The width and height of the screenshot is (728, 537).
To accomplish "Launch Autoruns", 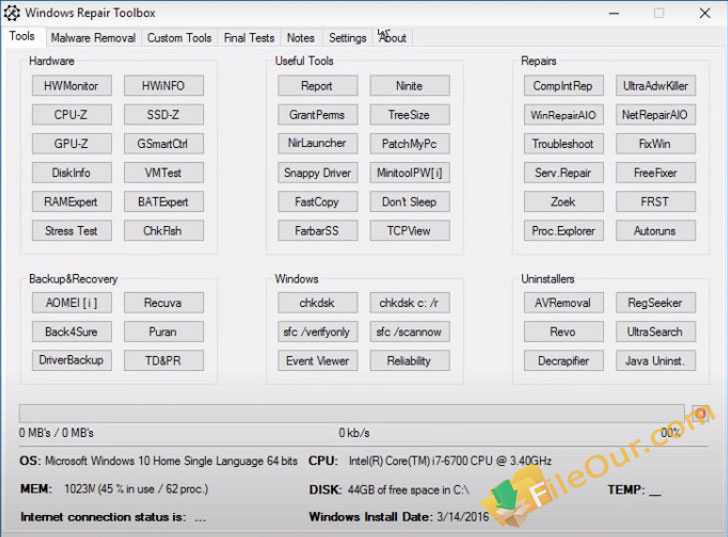I will (656, 231).
